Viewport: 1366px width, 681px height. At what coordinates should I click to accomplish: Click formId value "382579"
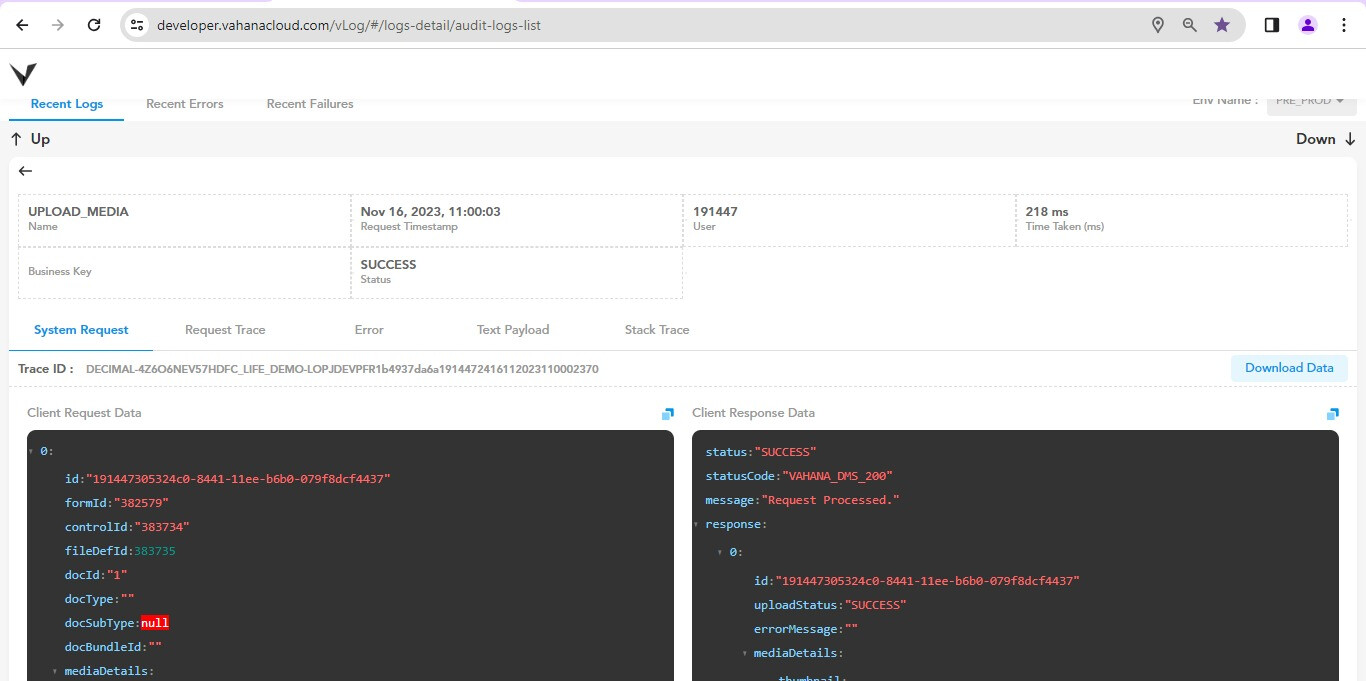139,503
